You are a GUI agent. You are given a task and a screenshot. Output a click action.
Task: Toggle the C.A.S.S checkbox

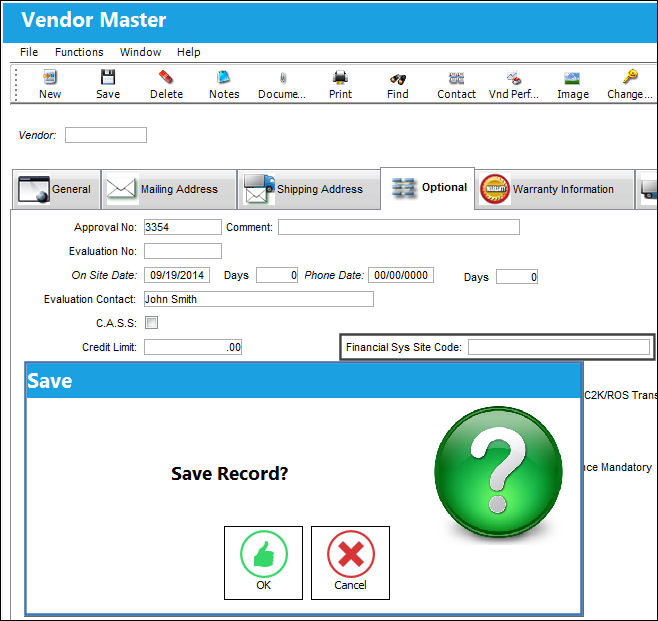point(151,323)
